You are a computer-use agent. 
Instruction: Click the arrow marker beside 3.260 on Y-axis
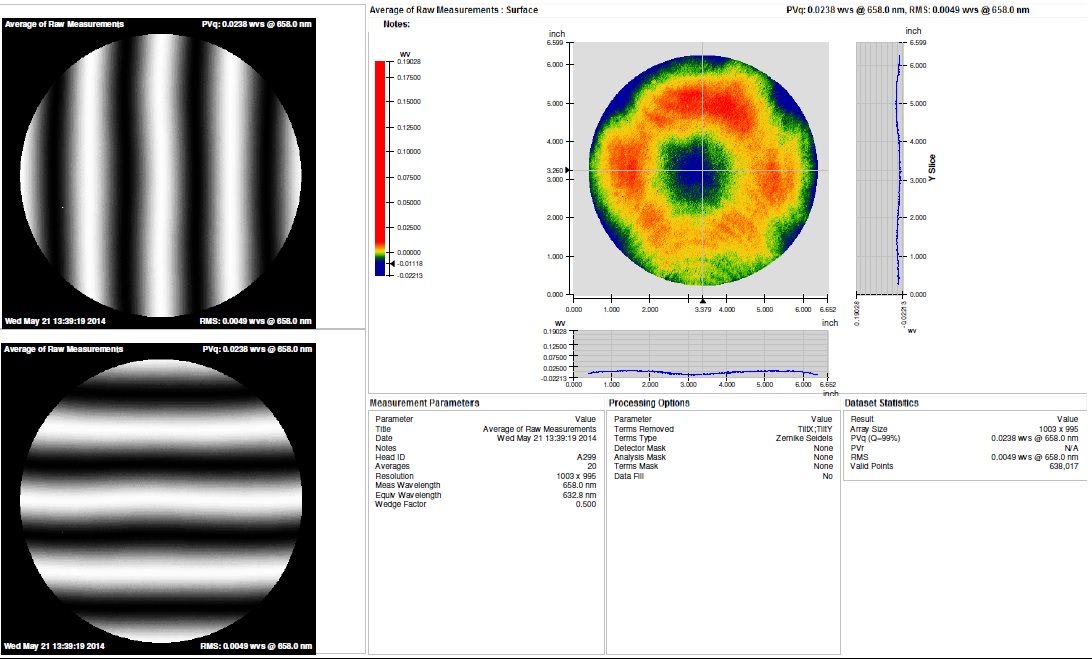567,169
